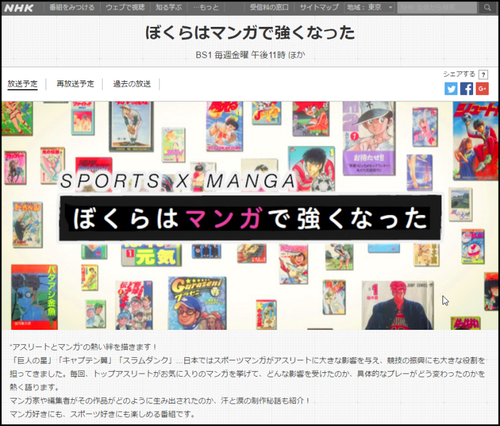Click the SPORTS X MANGA banner text
500x426 pixels.
point(178,181)
